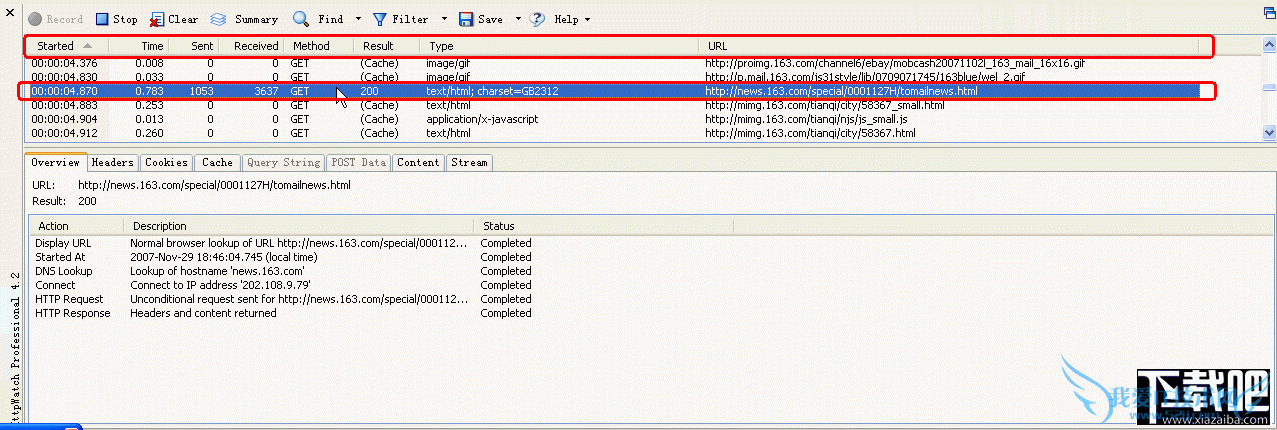Select the js_small.js request row
Viewport: 1277px width, 430px height.
point(644,119)
